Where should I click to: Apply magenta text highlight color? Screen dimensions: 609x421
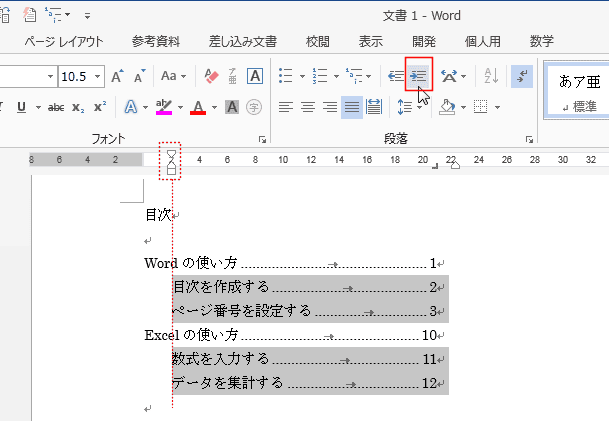(x=164, y=107)
